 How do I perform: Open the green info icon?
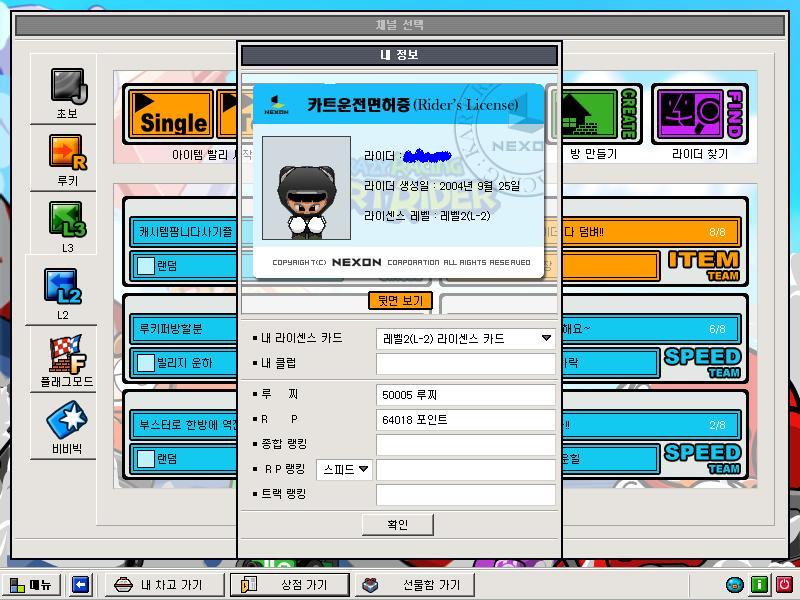[759, 585]
